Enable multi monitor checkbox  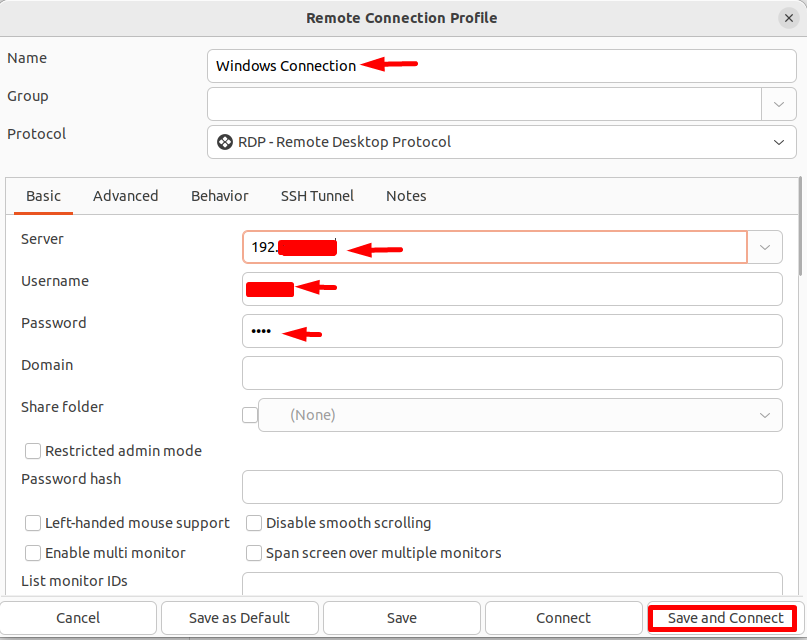(33, 553)
